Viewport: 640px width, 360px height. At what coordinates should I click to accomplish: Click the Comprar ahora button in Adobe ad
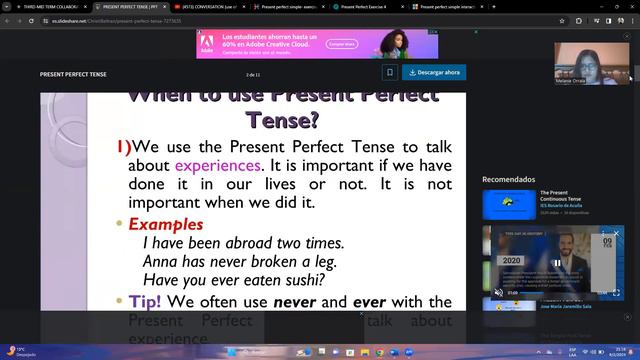point(342,44)
